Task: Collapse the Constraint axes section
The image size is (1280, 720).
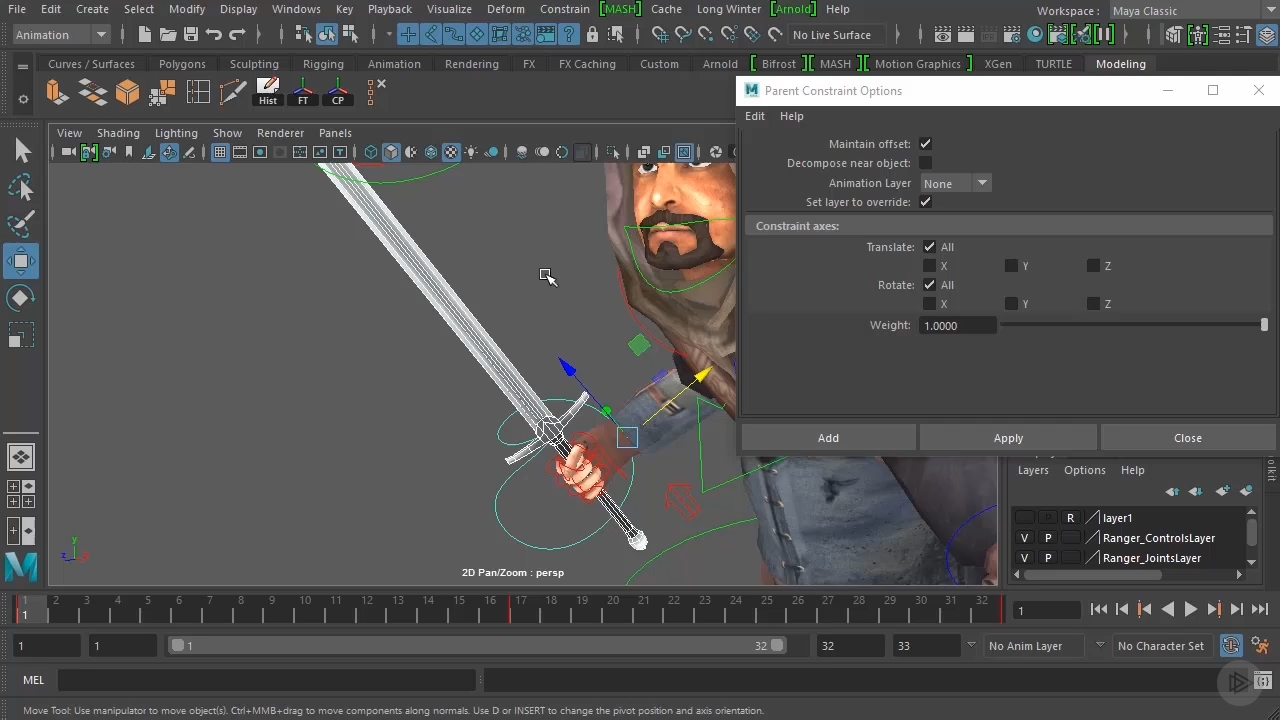Action: click(x=1008, y=226)
